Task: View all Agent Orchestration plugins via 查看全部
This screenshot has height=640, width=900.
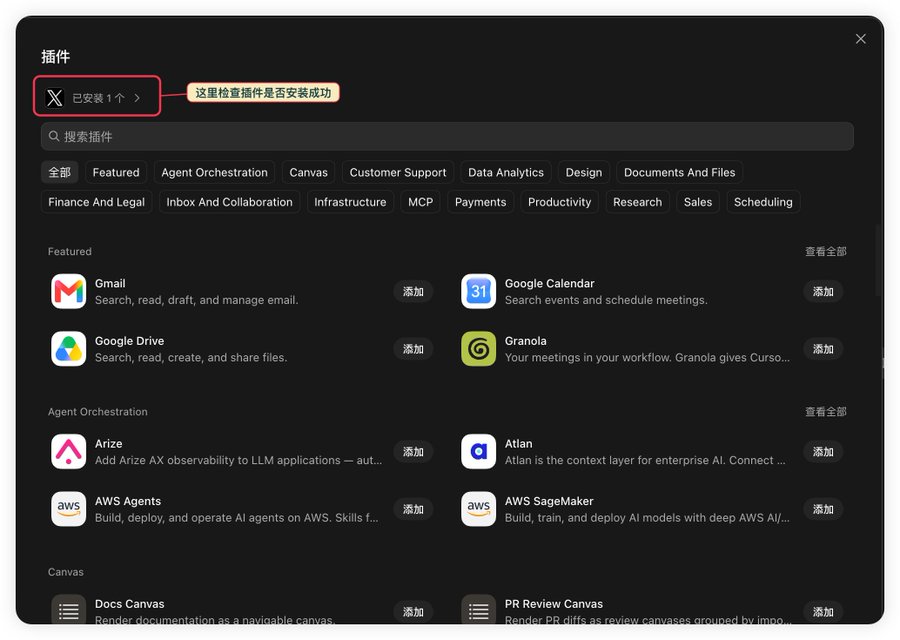Action: [825, 412]
